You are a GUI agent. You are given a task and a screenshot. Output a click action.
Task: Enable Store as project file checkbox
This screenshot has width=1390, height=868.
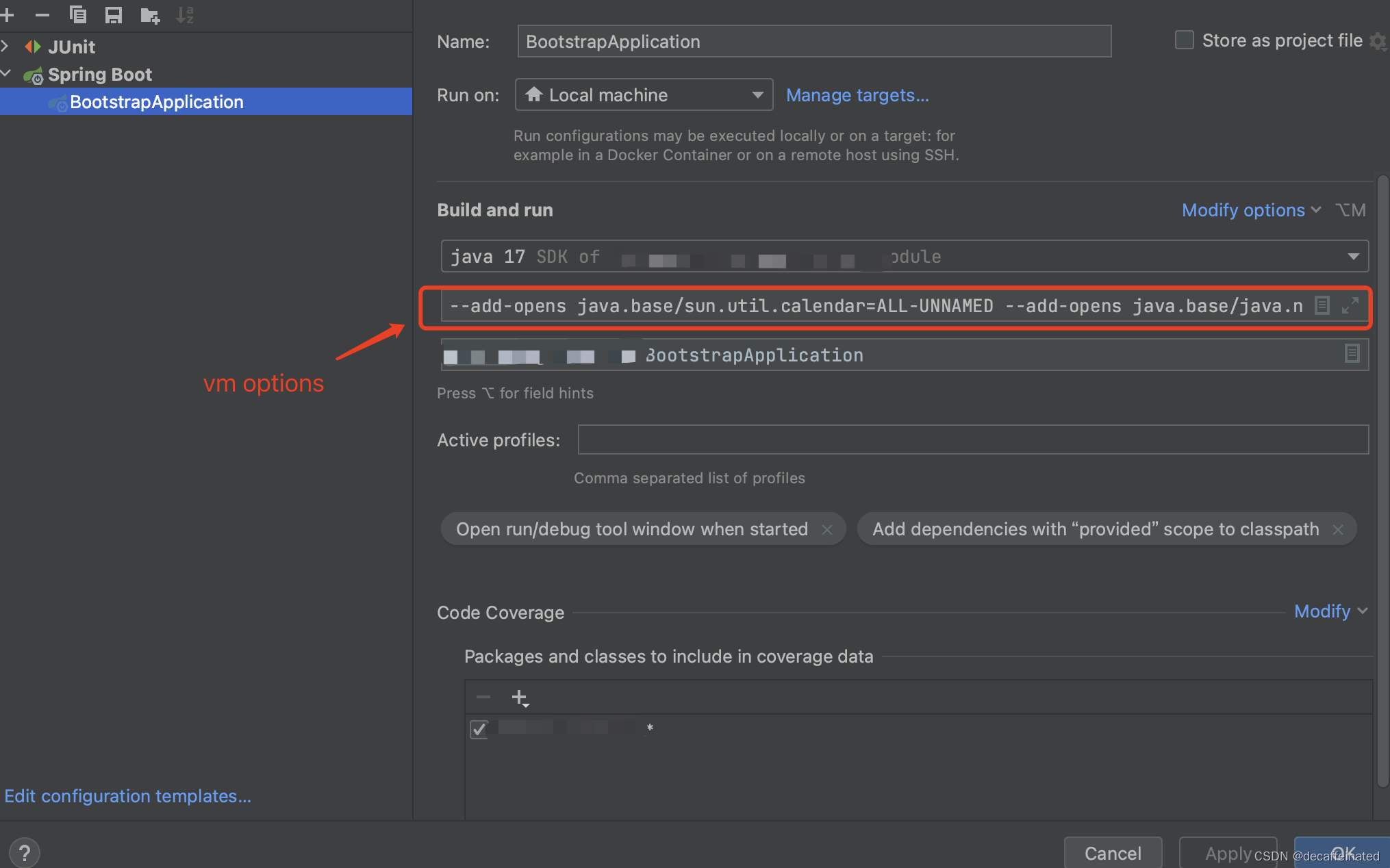coord(1184,40)
